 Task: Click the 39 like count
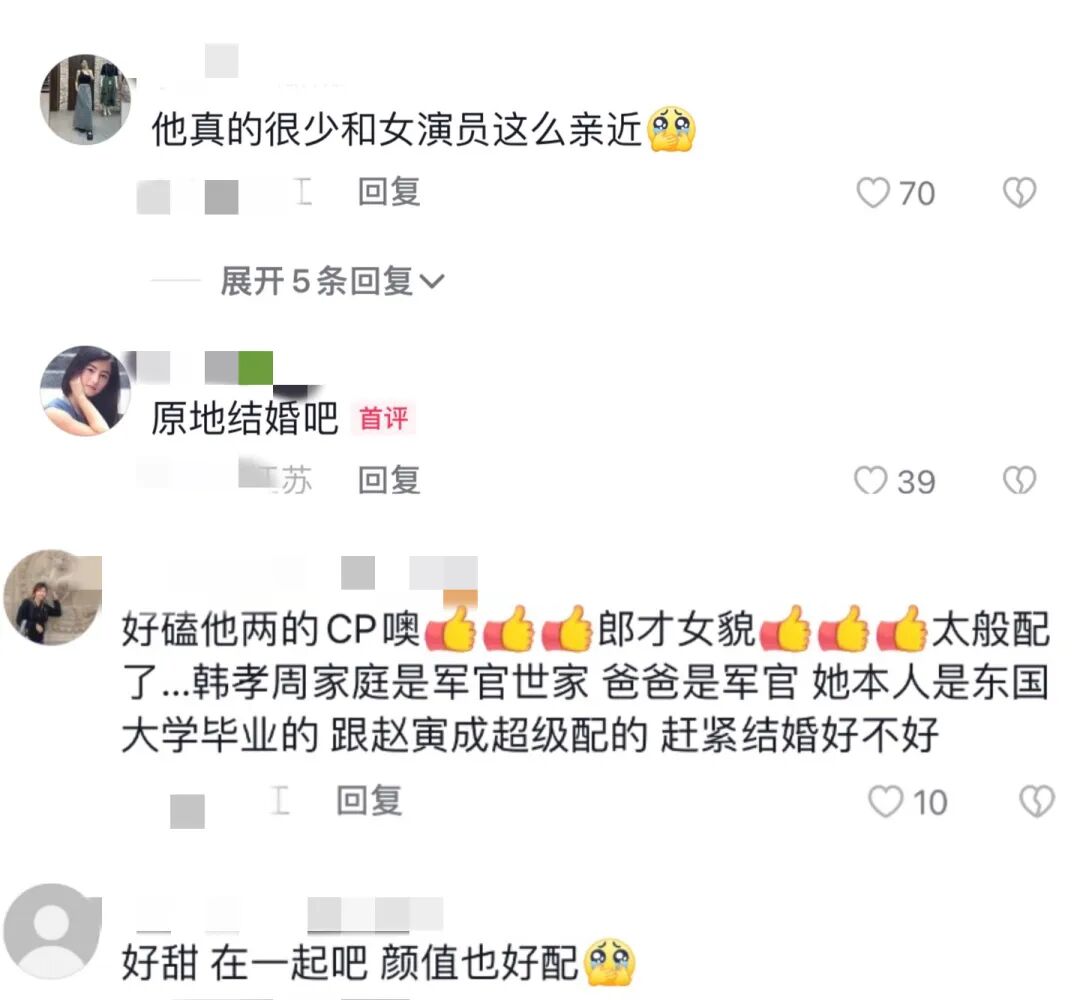[916, 481]
